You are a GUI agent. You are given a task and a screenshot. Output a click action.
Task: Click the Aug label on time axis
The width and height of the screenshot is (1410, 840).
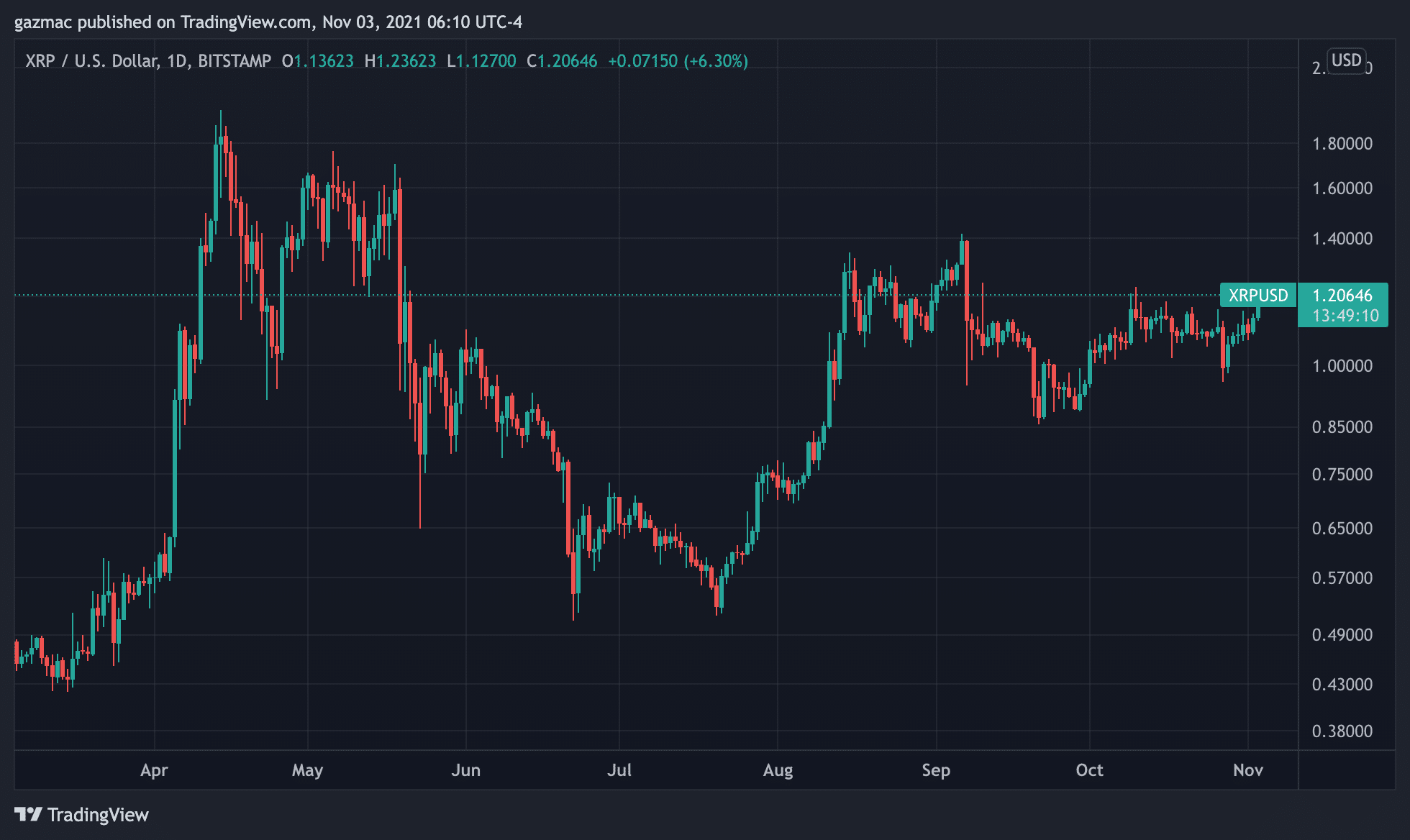coord(778,770)
